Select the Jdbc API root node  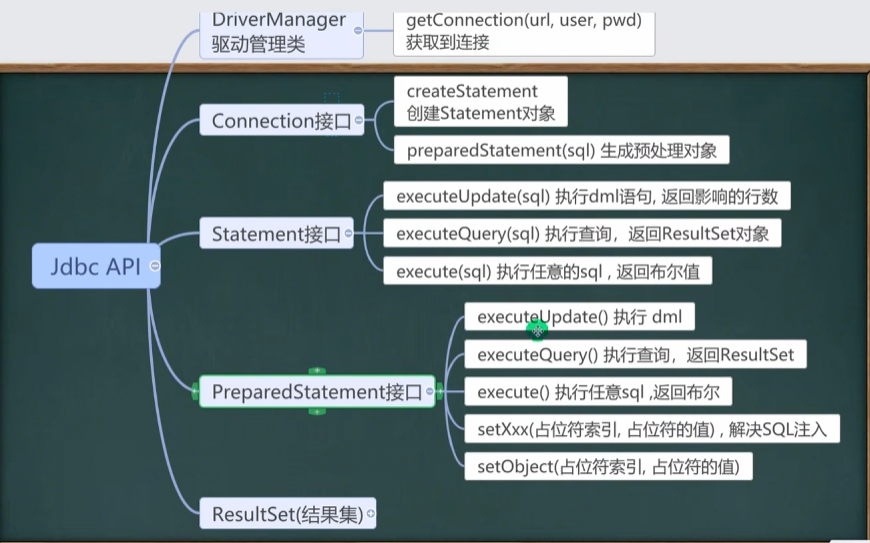pyautogui.click(x=96, y=266)
